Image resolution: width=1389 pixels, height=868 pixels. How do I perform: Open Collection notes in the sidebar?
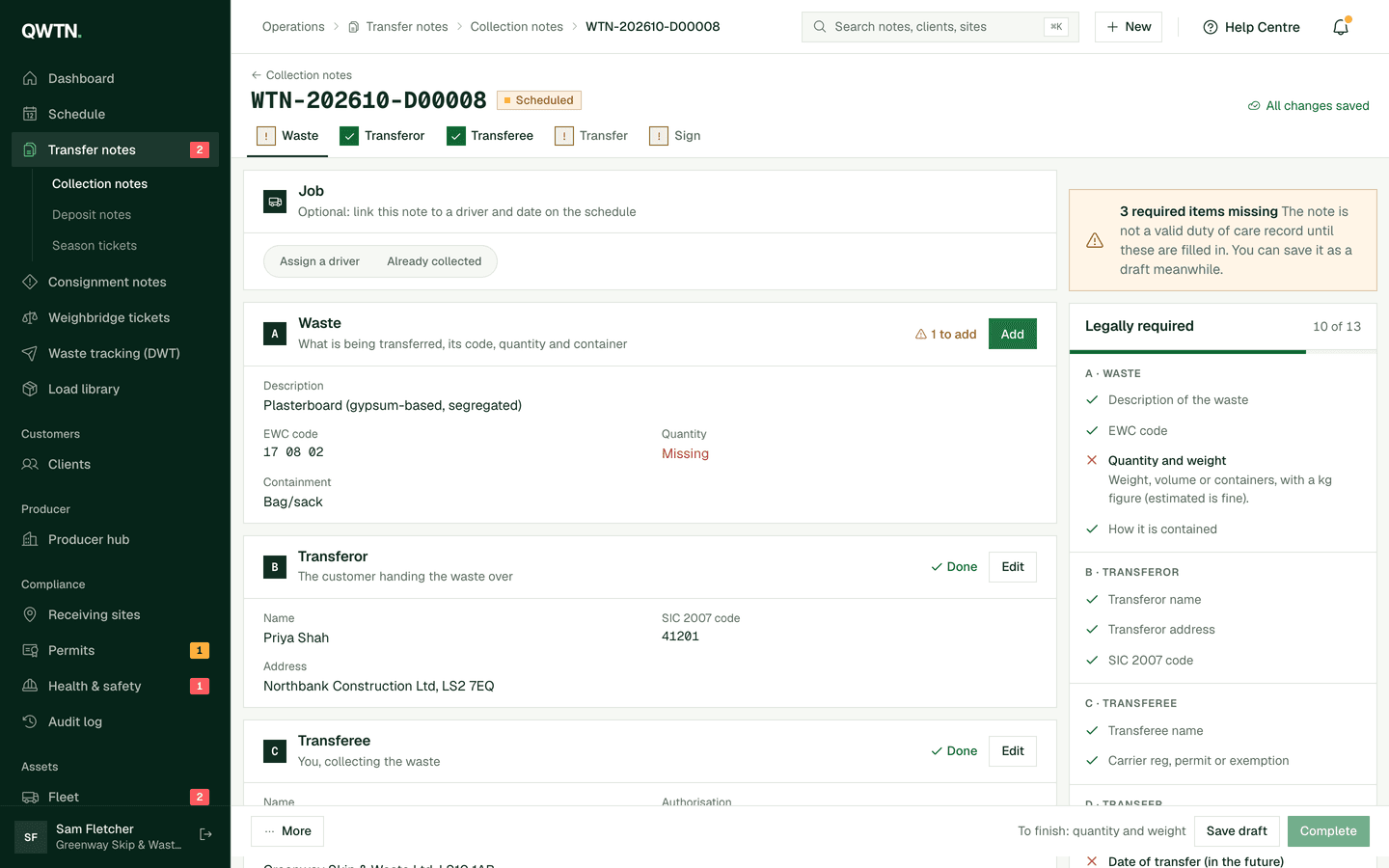tap(99, 184)
